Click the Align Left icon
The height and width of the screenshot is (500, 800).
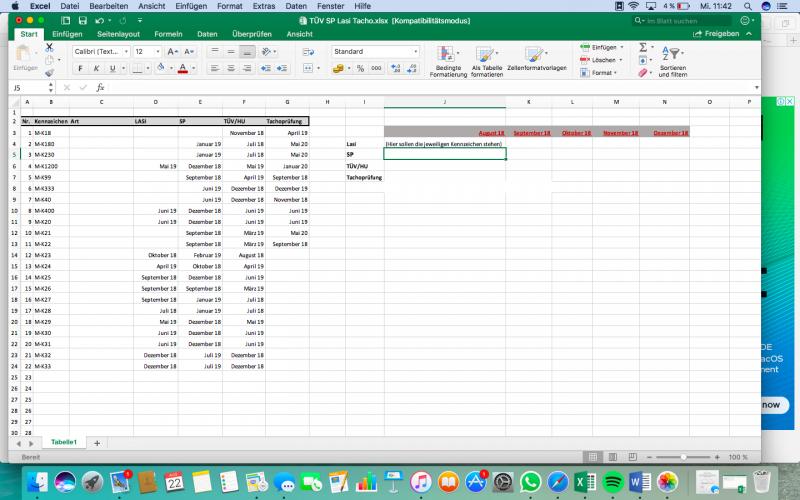[x=215, y=68]
